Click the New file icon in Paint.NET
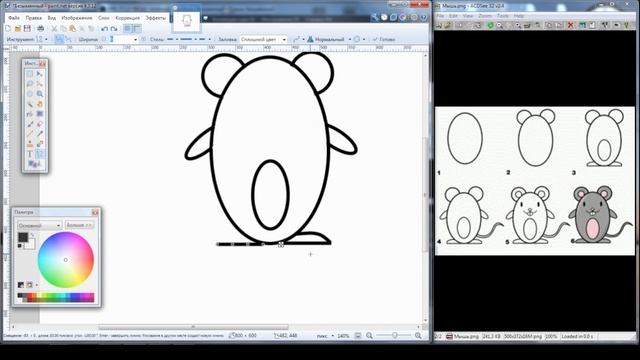This screenshot has width=640, height=360. (x=8, y=29)
